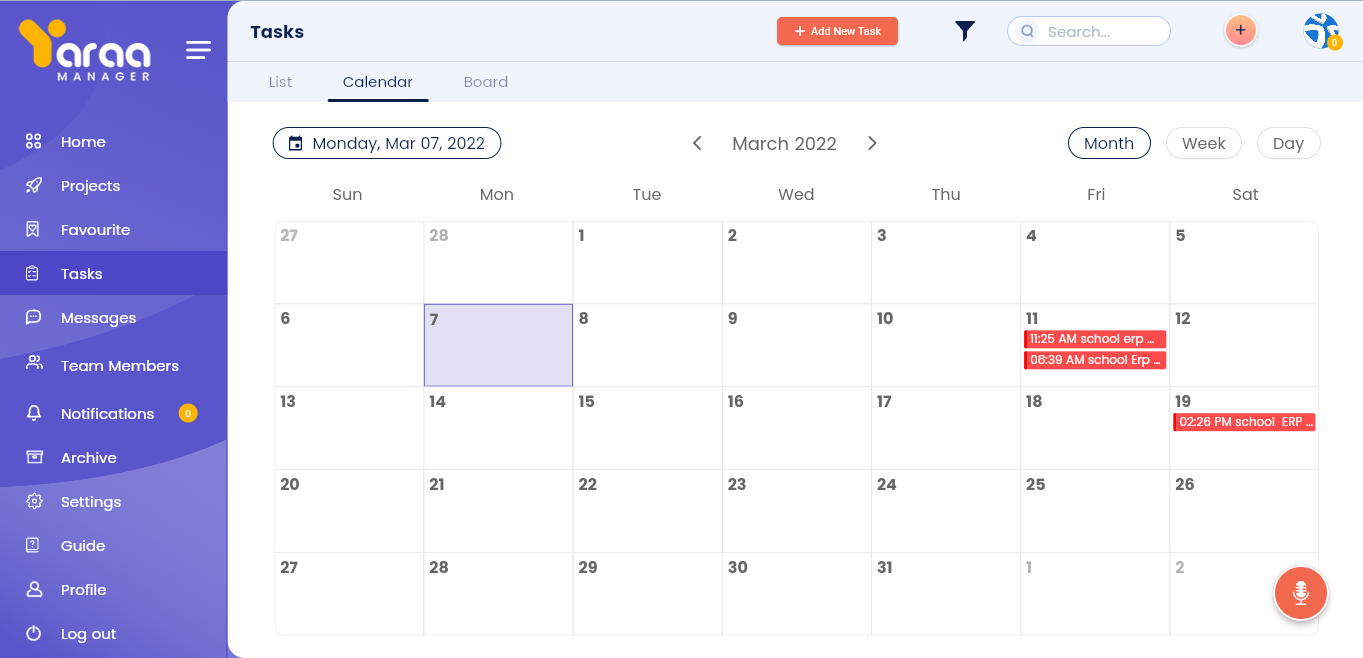Switch to the List tab

pos(280,82)
